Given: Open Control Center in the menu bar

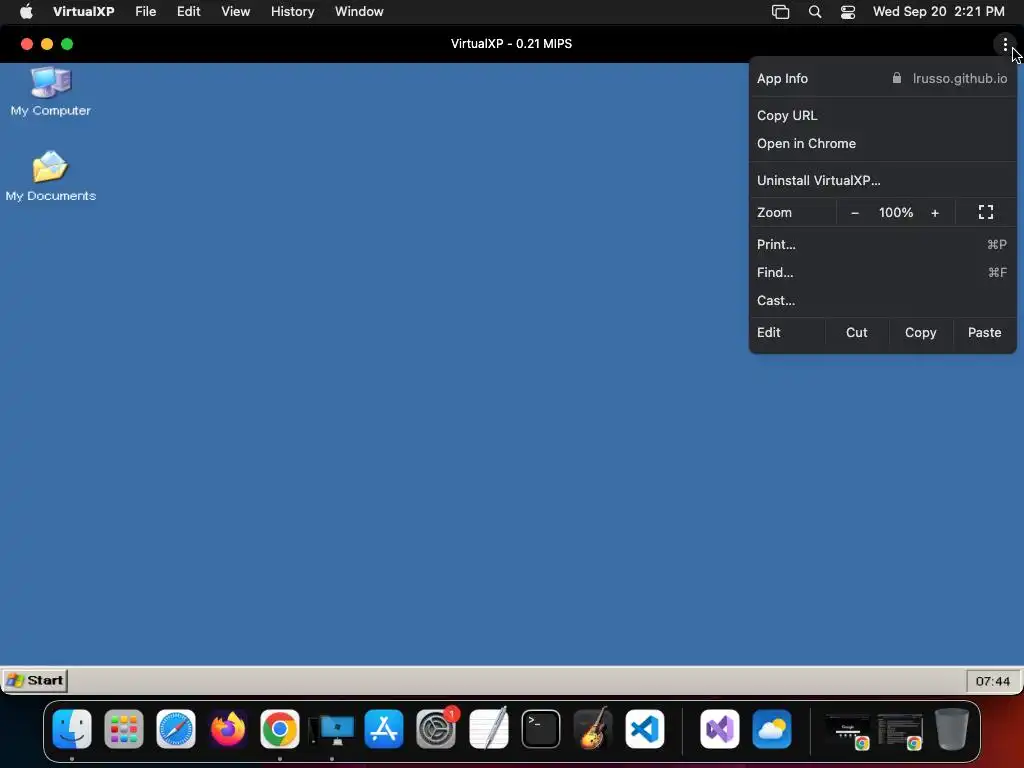Looking at the screenshot, I should 848,11.
